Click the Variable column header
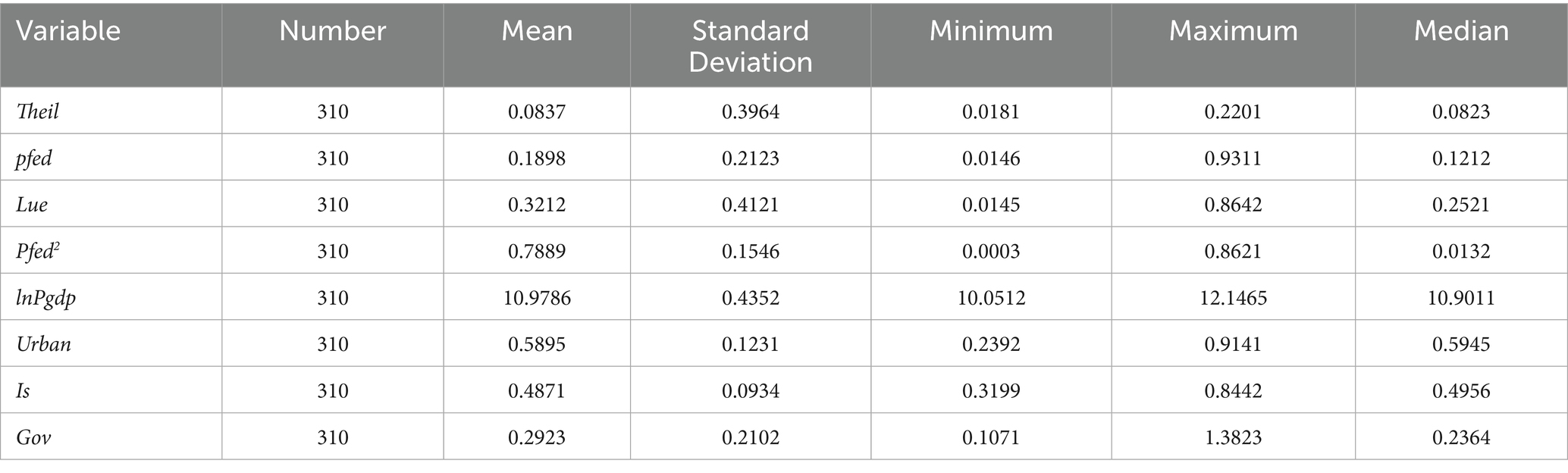 (x=68, y=31)
